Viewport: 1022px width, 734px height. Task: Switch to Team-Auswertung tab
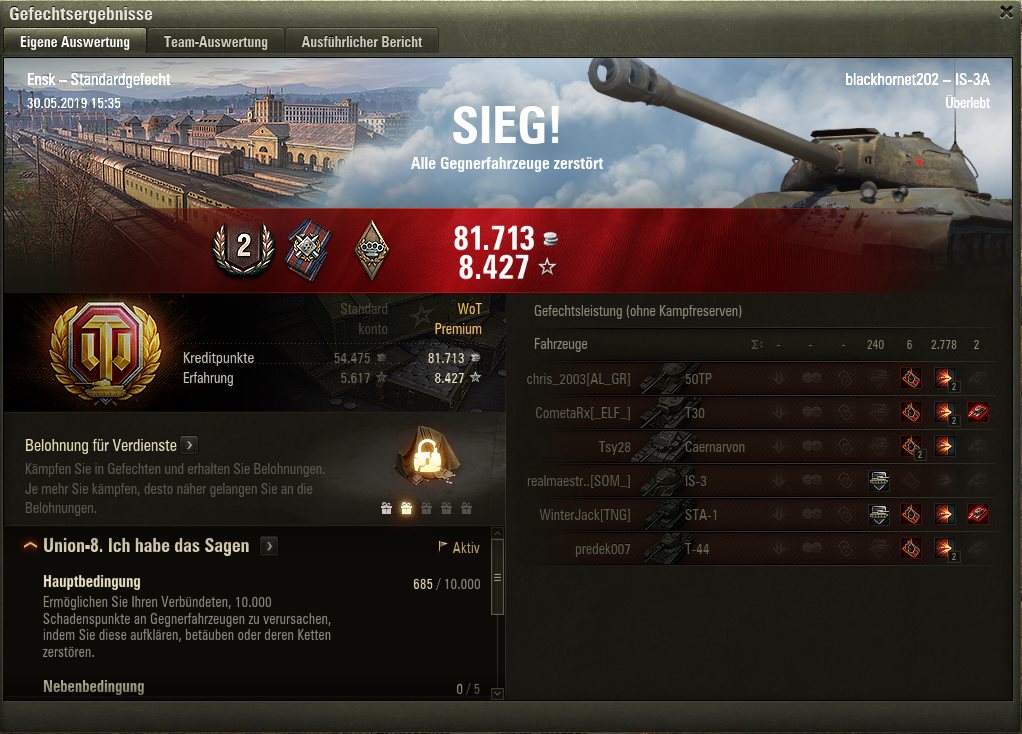coord(216,42)
